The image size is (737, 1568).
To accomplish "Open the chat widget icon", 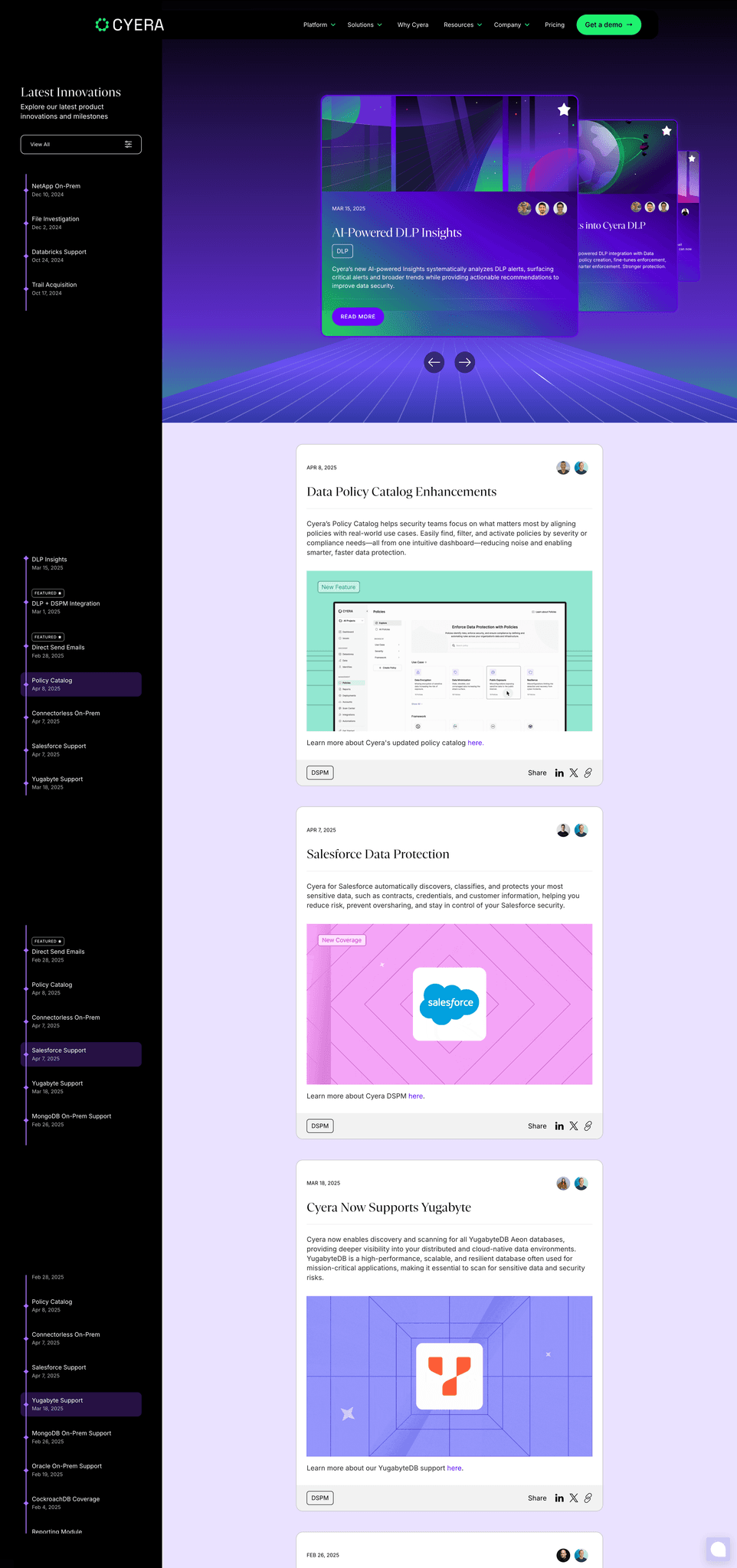I will point(718,1549).
